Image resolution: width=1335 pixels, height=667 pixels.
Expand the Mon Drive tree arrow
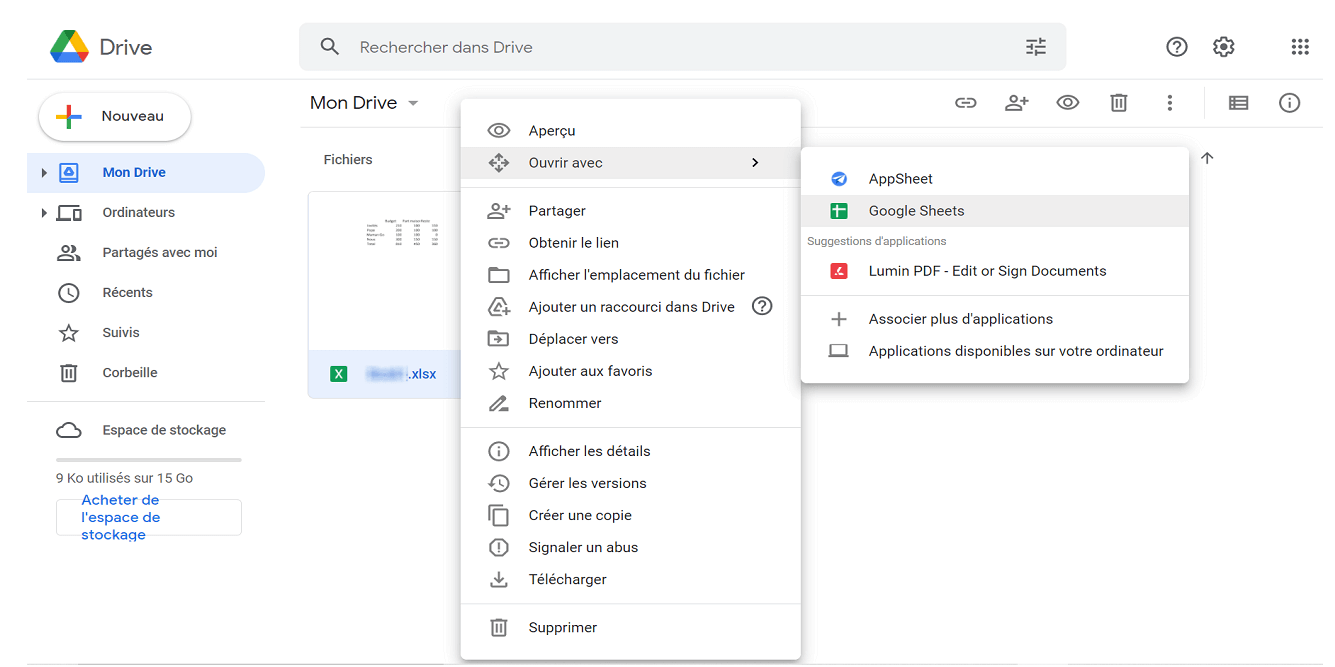coord(44,173)
